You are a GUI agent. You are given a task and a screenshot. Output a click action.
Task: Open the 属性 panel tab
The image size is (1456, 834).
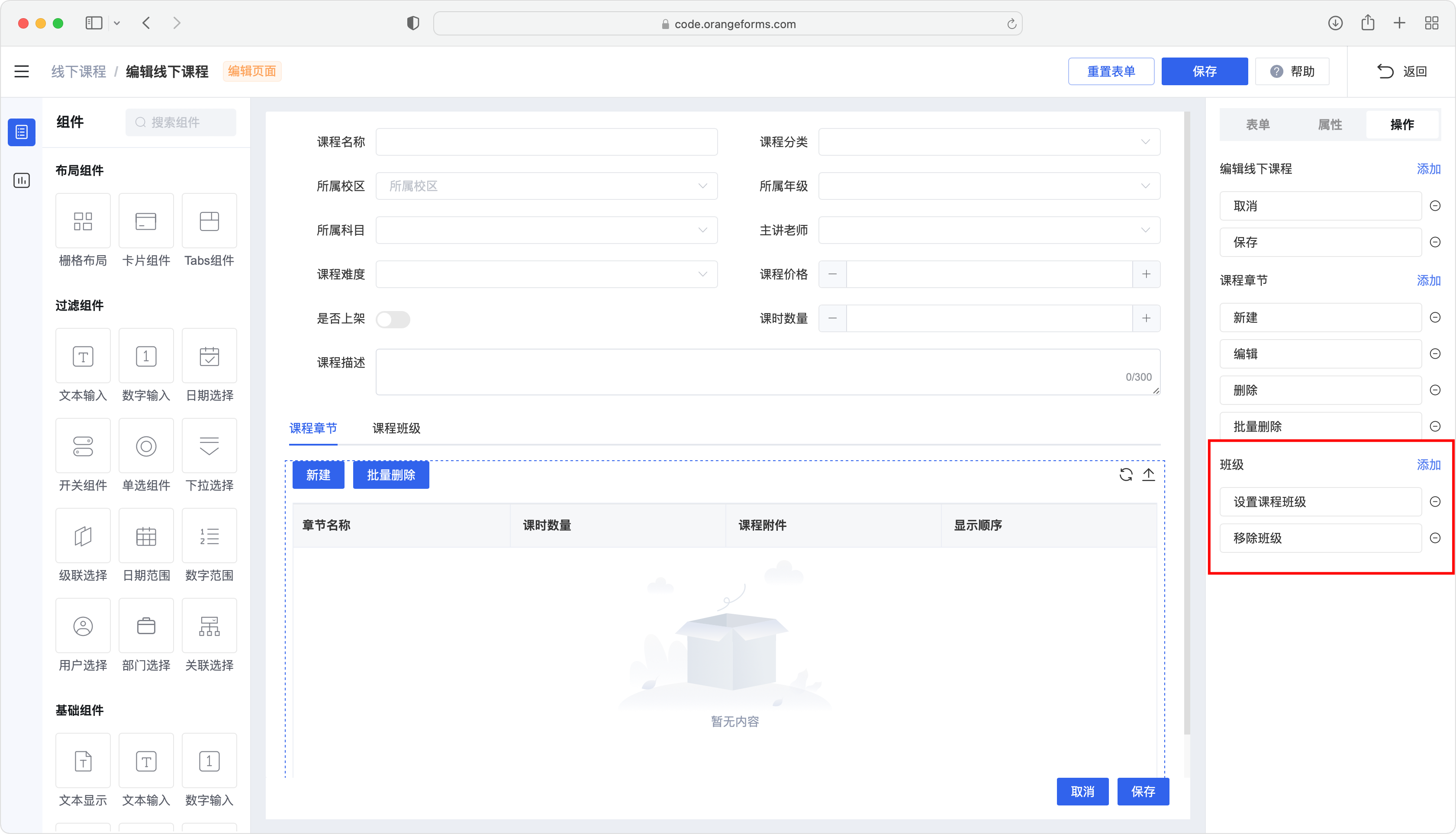(1330, 124)
